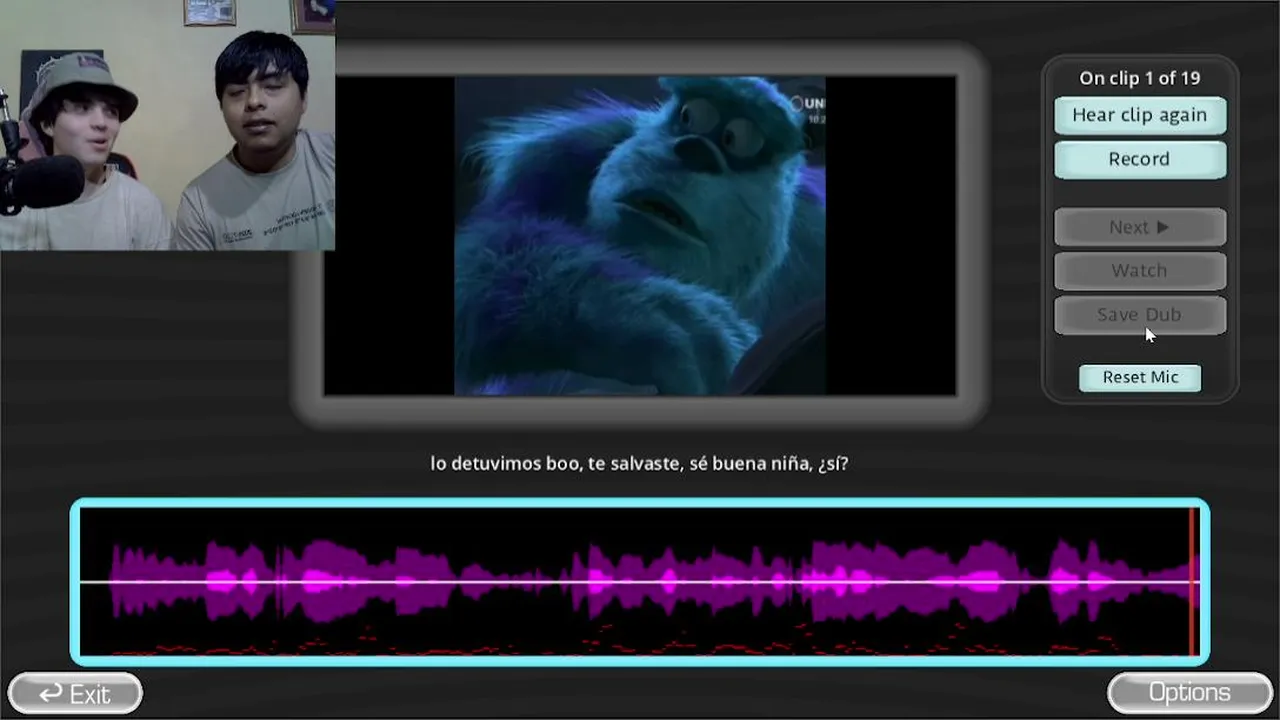Click the 'On clip 1 of 19' label
The image size is (1280, 720).
pyautogui.click(x=1140, y=78)
